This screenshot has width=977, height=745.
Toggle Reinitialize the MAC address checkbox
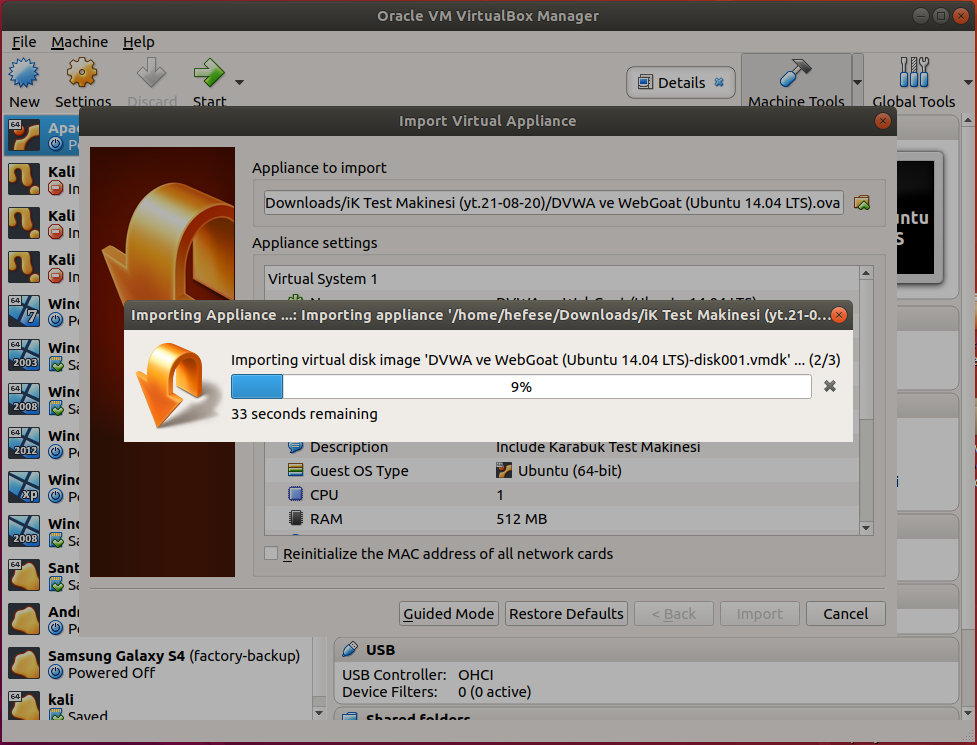coord(271,553)
